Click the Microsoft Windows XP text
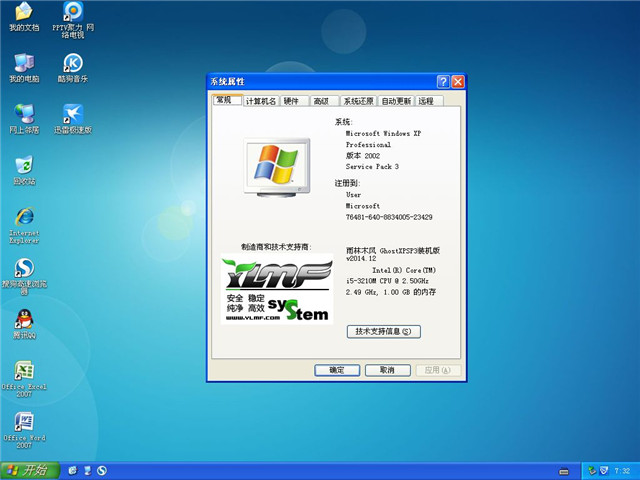640x480 pixels. pos(383,133)
